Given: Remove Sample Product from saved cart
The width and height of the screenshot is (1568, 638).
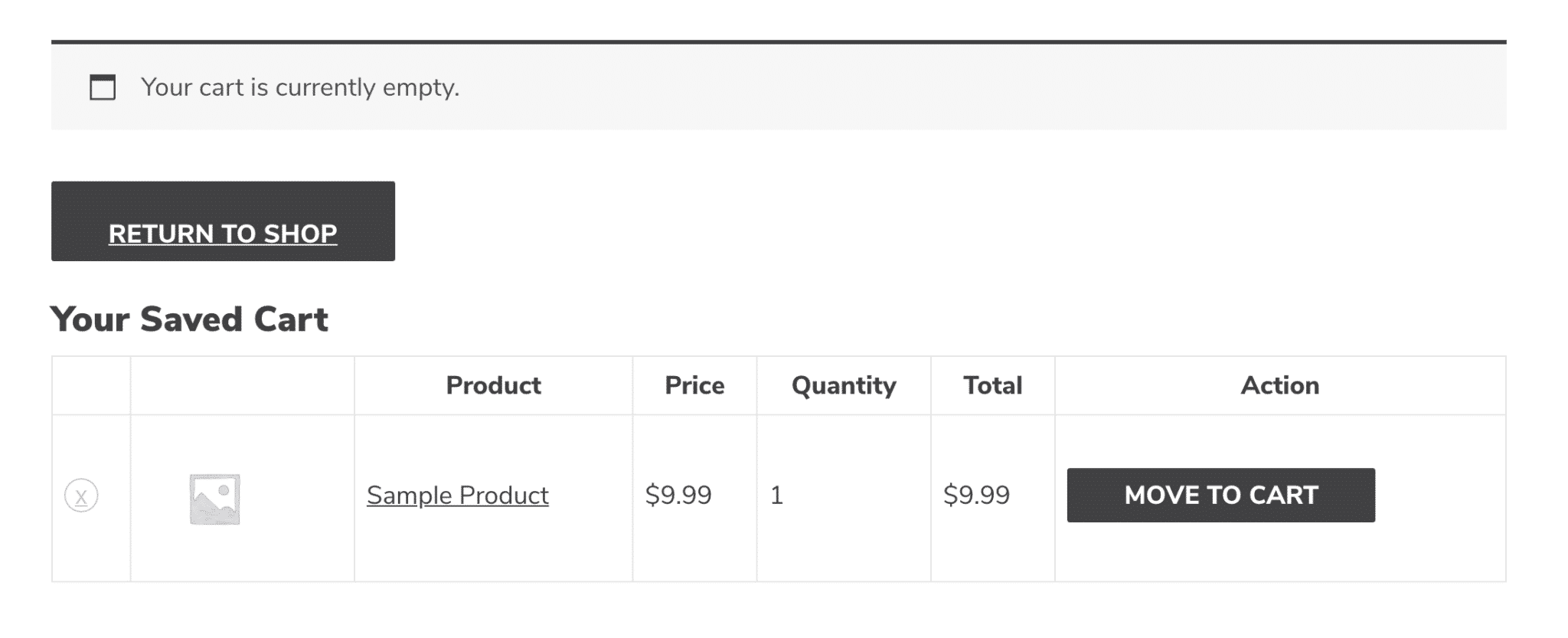Looking at the screenshot, I should (81, 496).
